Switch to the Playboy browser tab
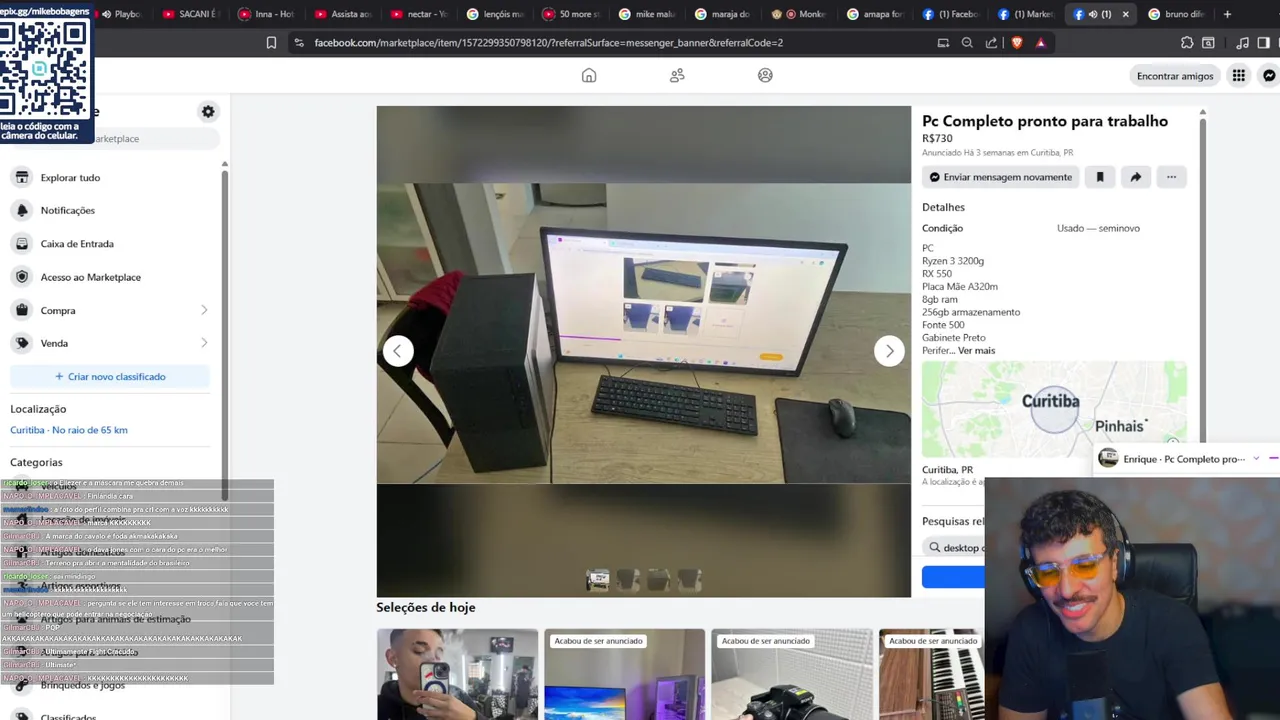 coord(120,14)
